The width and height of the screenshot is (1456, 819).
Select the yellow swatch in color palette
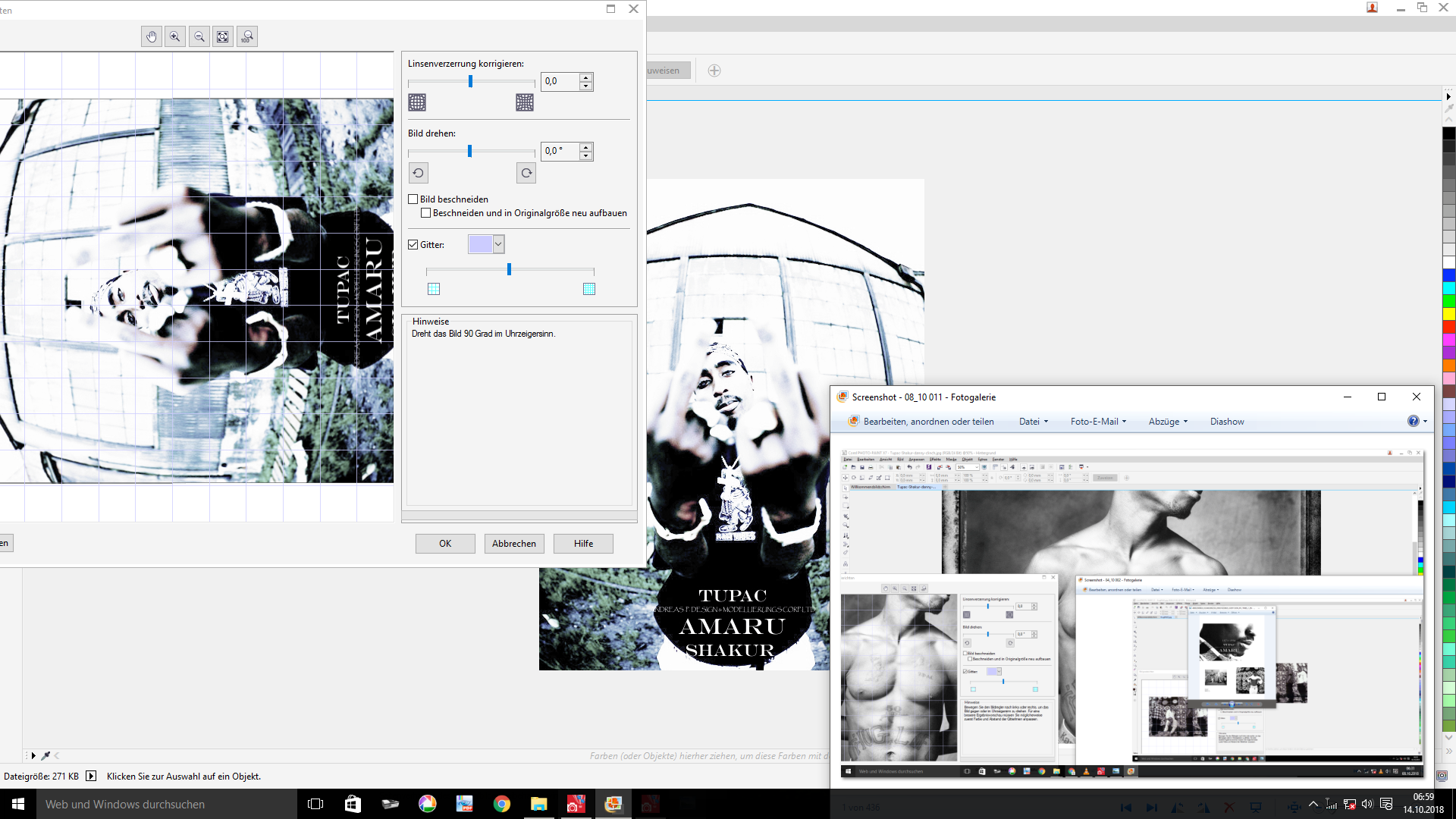pos(1449,314)
